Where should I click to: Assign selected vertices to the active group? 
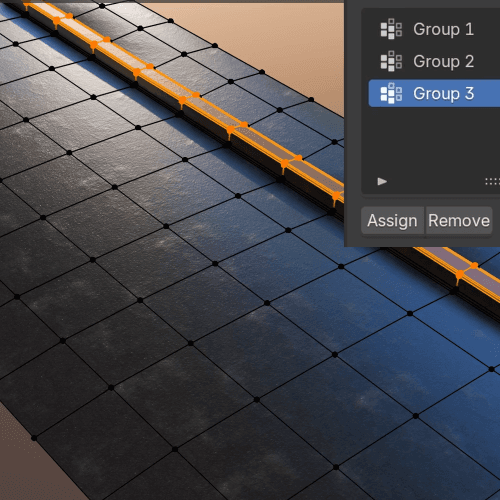[392, 220]
